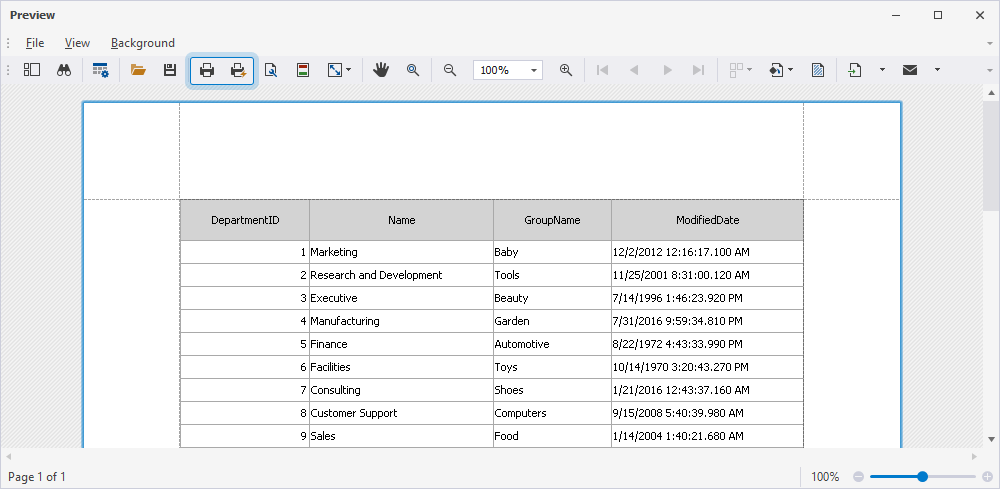Click the Zoom In magnifier icon
This screenshot has height=489, width=1000.
point(566,70)
